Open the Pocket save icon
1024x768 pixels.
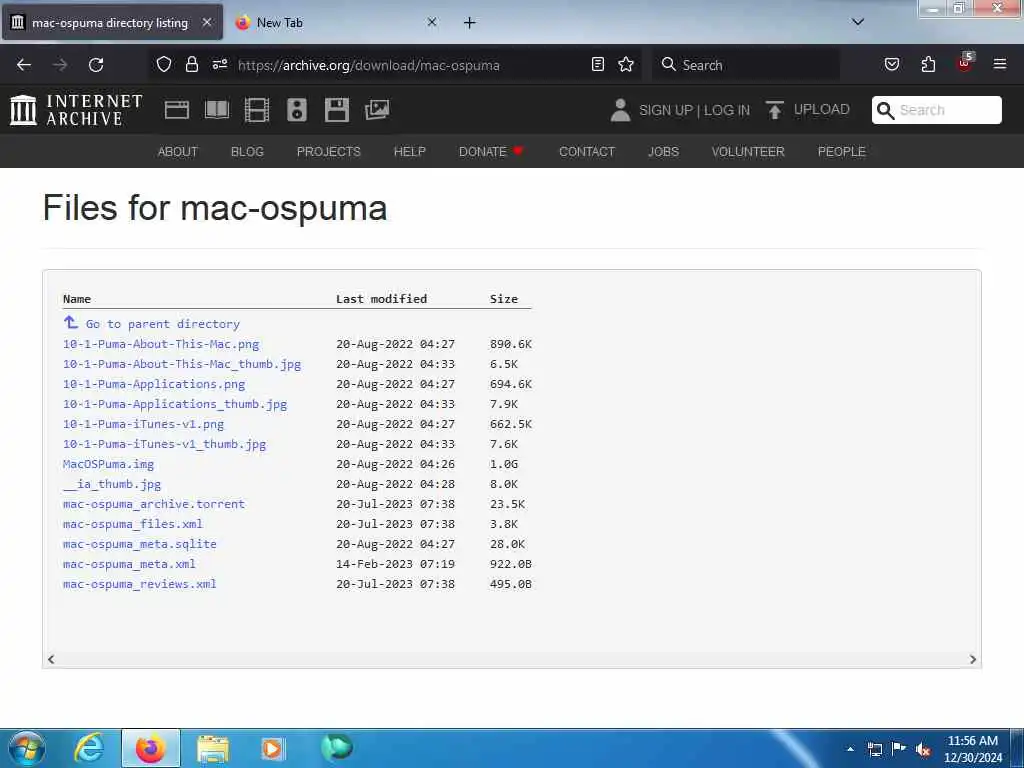pyautogui.click(x=892, y=64)
